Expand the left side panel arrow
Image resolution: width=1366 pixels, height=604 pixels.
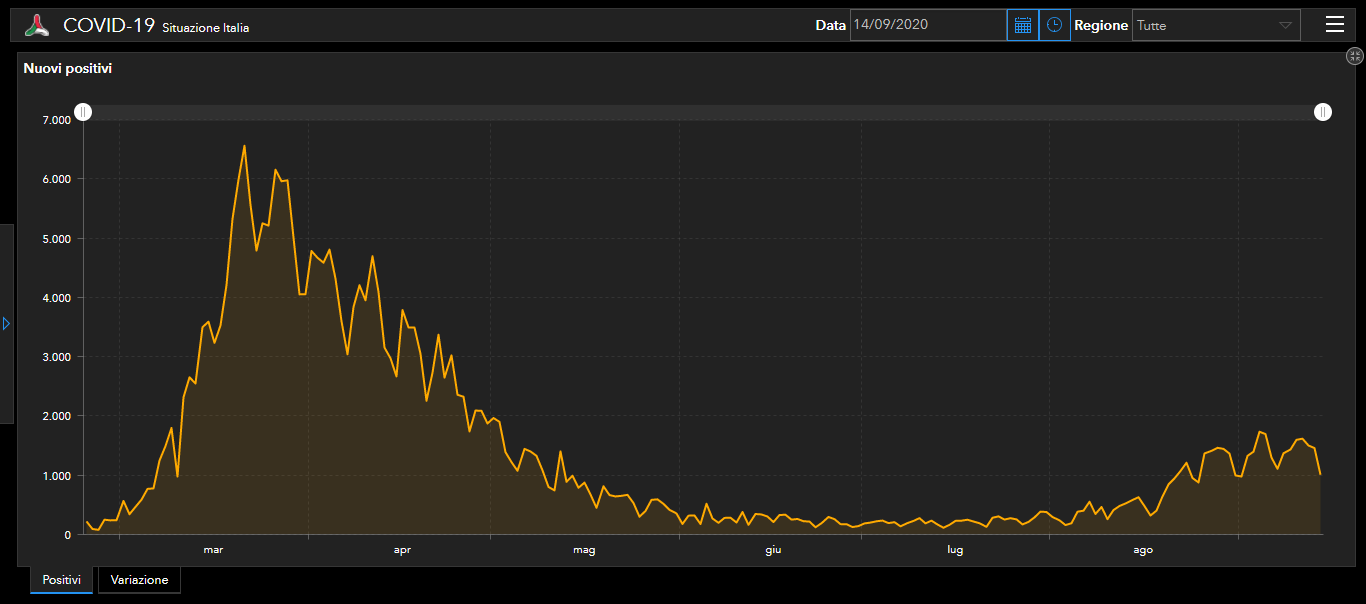pos(6,324)
